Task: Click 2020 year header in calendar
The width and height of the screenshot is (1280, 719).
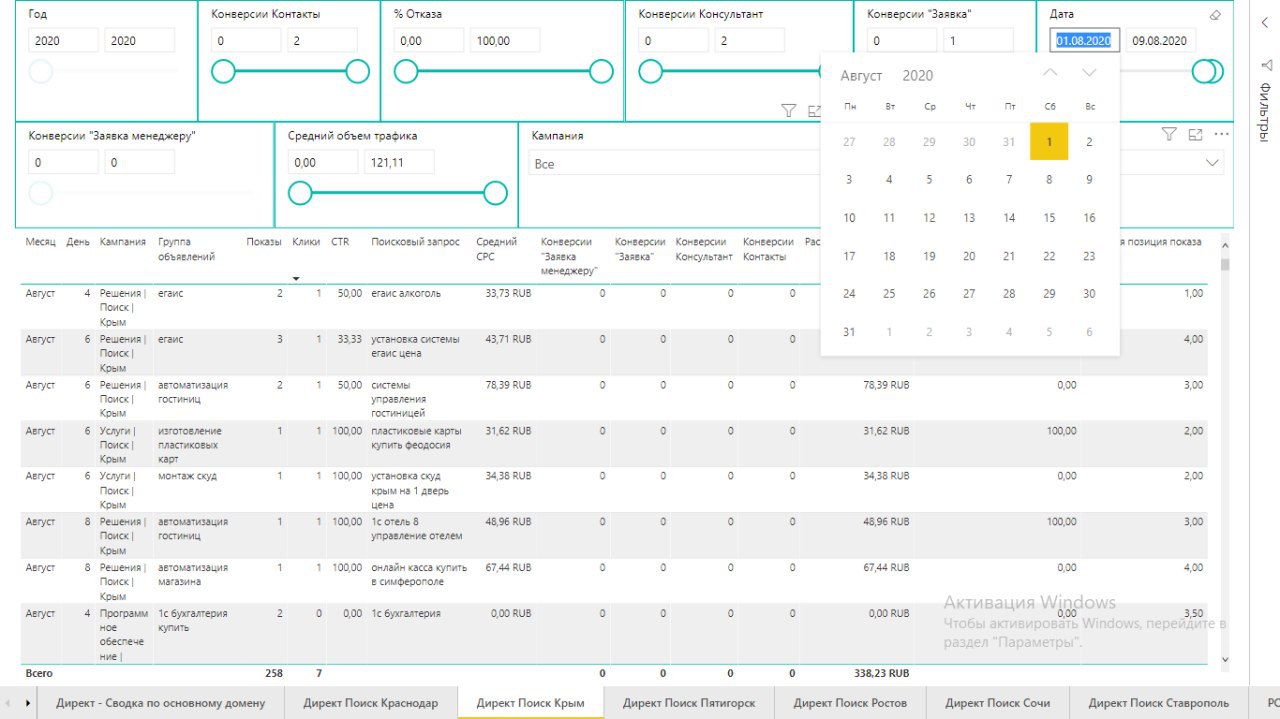Action: [x=917, y=76]
